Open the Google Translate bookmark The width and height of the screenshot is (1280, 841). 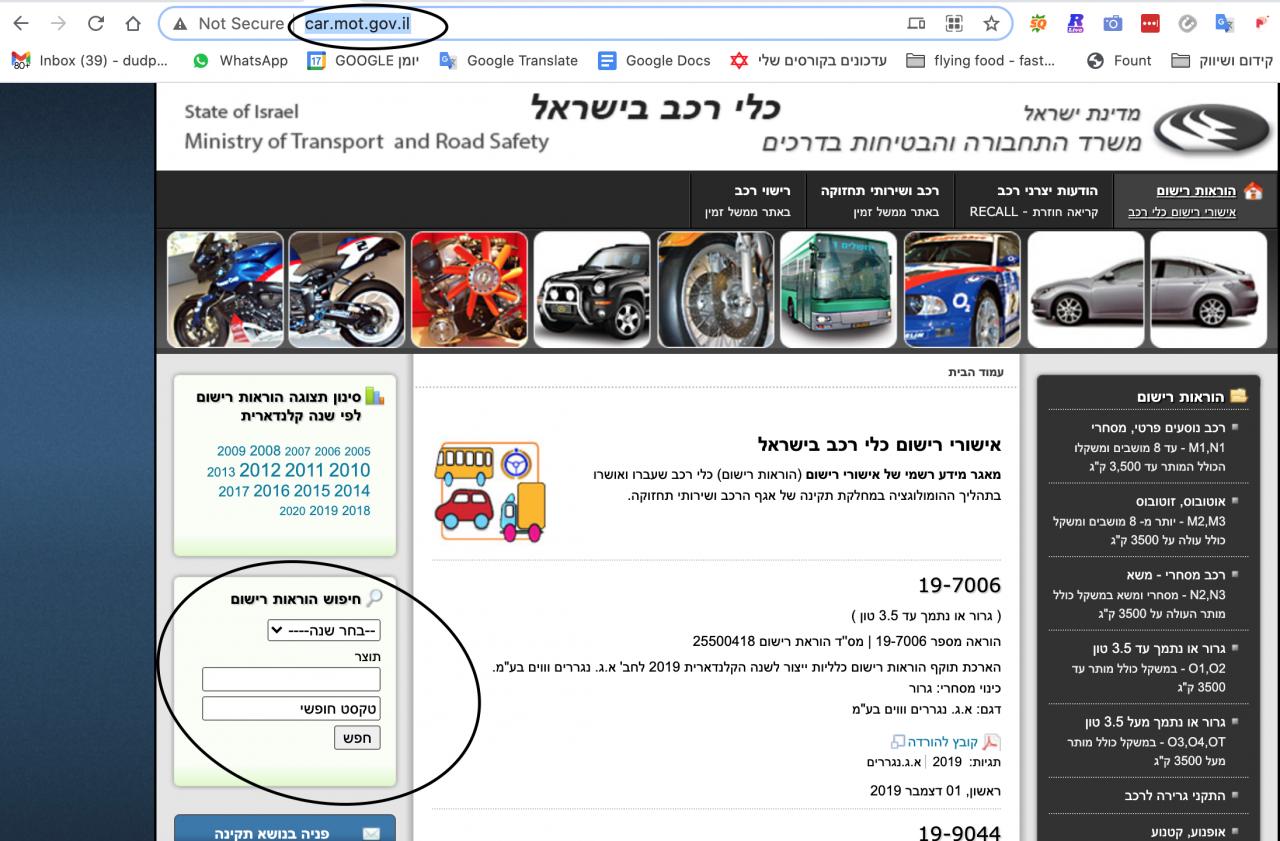(508, 60)
